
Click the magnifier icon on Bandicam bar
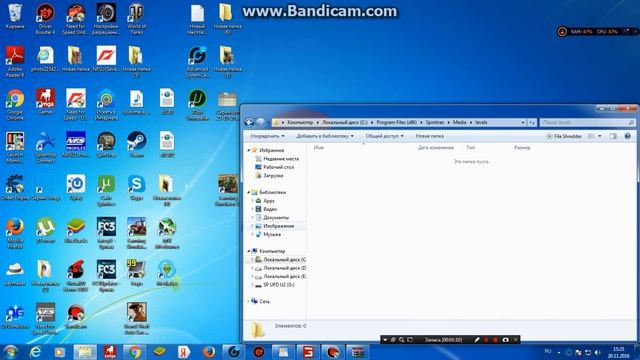(x=402, y=340)
